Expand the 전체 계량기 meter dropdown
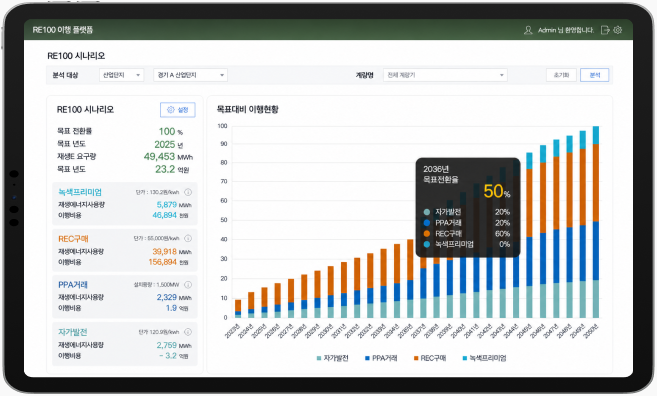The image size is (657, 396). 445,75
